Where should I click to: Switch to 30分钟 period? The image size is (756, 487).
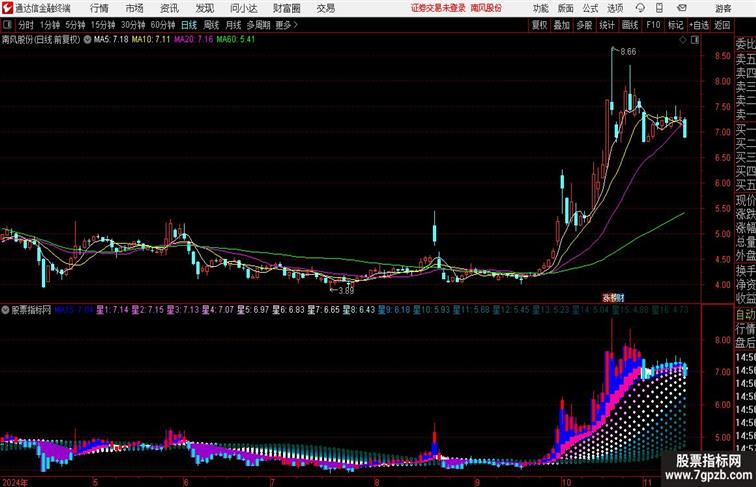tap(133, 25)
